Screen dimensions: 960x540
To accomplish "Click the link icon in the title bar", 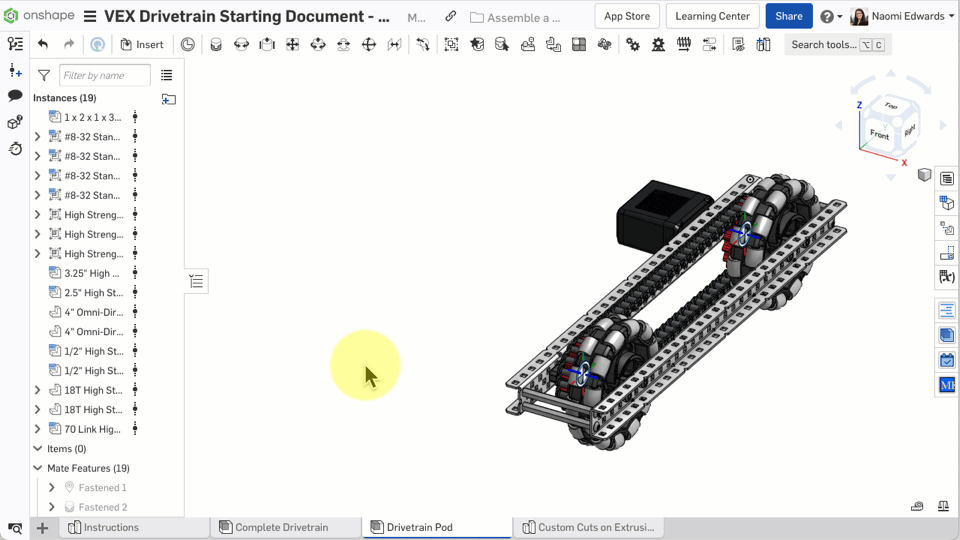I will click(x=451, y=16).
